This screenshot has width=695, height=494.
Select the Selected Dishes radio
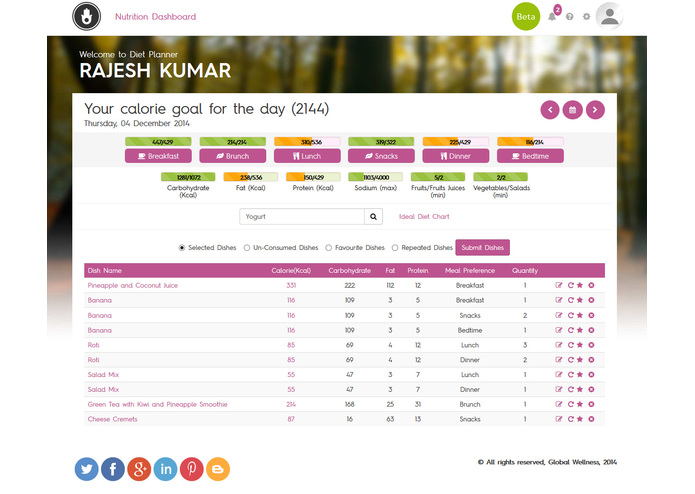(x=182, y=248)
